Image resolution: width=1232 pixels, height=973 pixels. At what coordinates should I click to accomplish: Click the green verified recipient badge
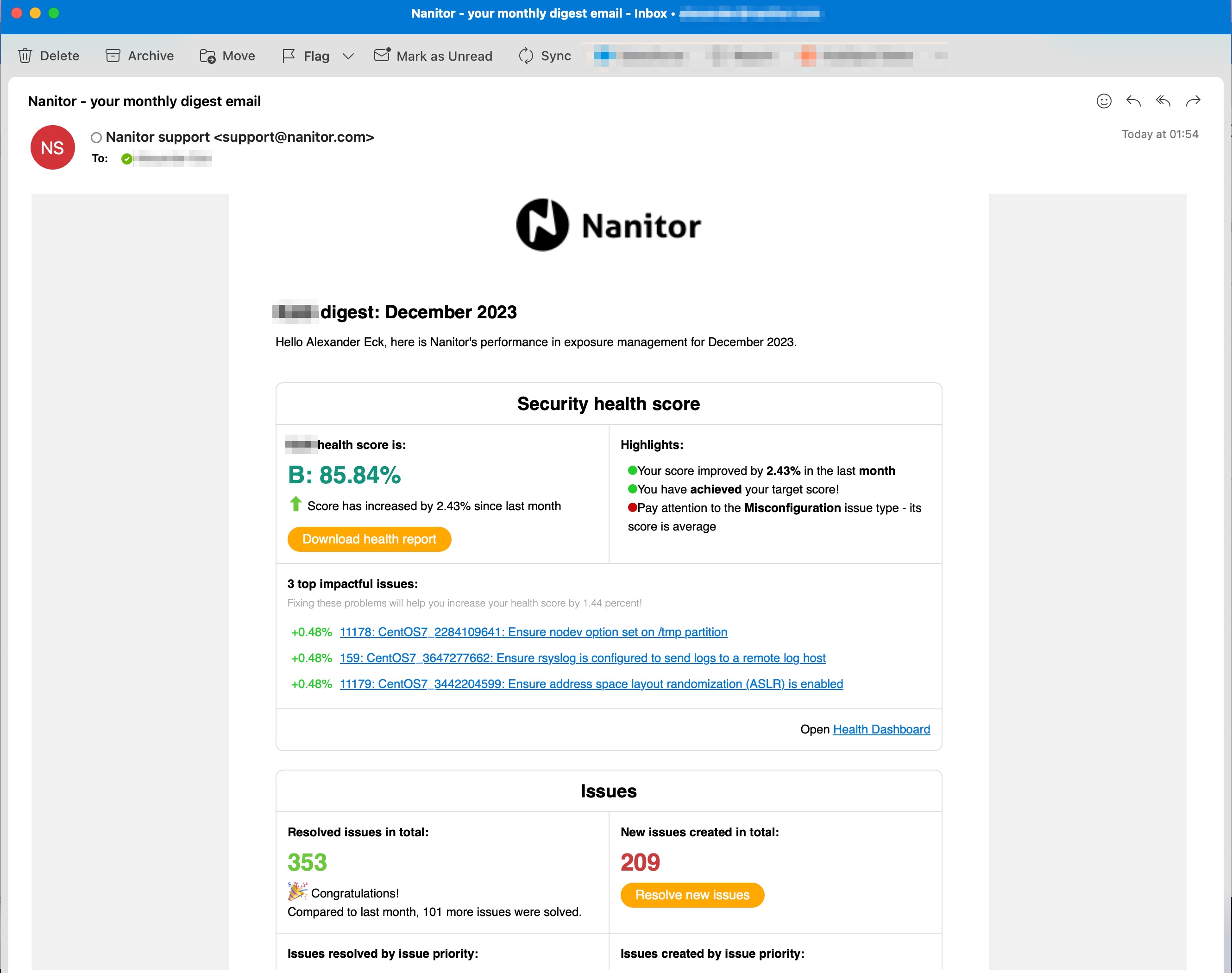point(126,159)
